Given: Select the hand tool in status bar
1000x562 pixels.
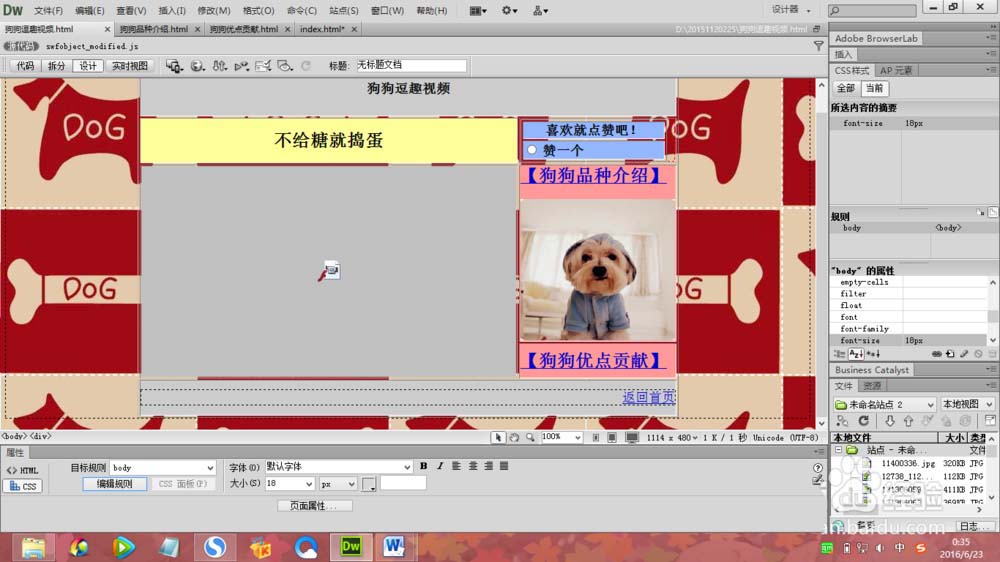Looking at the screenshot, I should 514,438.
